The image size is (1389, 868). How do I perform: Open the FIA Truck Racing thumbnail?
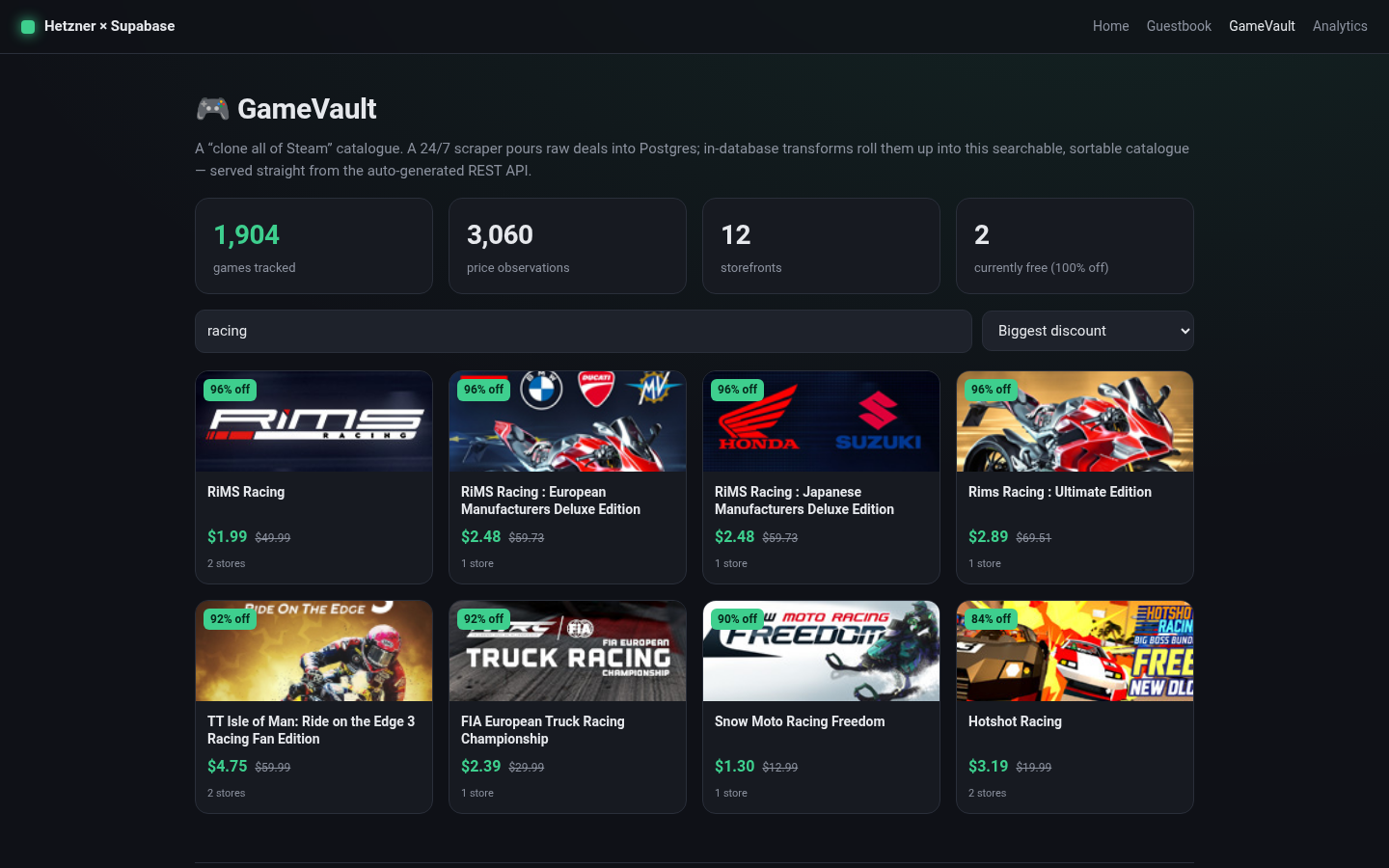point(567,651)
